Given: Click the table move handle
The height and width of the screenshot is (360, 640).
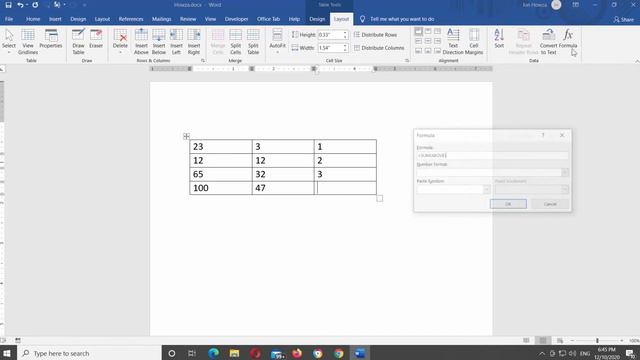Looking at the screenshot, I should click(x=186, y=136).
